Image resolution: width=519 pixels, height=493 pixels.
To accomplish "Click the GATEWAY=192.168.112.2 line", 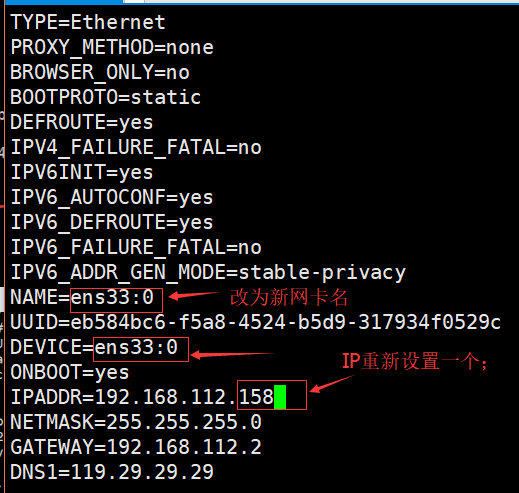I will pos(136,447).
